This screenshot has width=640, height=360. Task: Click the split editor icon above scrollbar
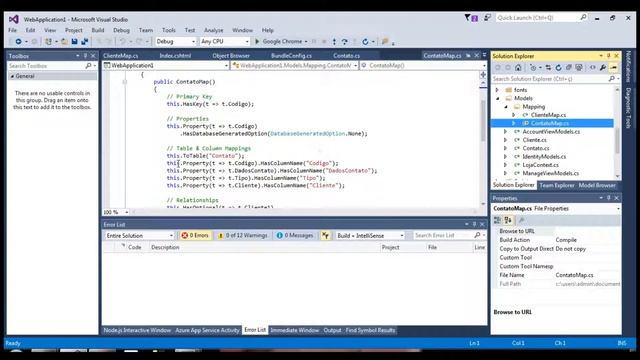(x=483, y=75)
